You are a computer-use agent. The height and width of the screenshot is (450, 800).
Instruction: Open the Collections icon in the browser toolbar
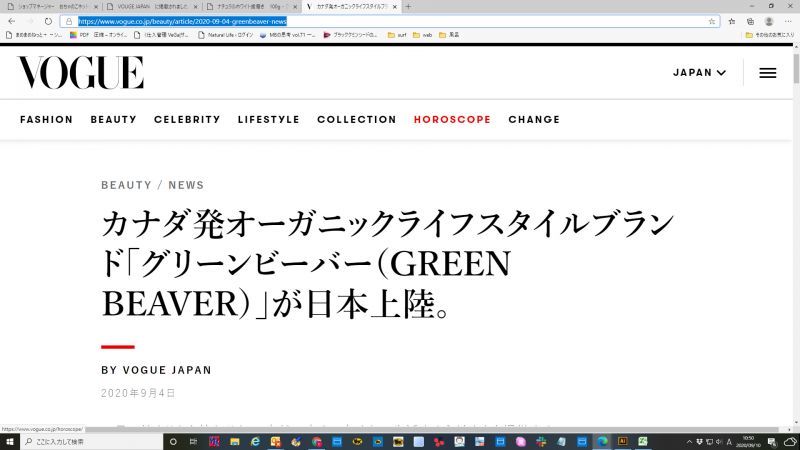point(750,21)
